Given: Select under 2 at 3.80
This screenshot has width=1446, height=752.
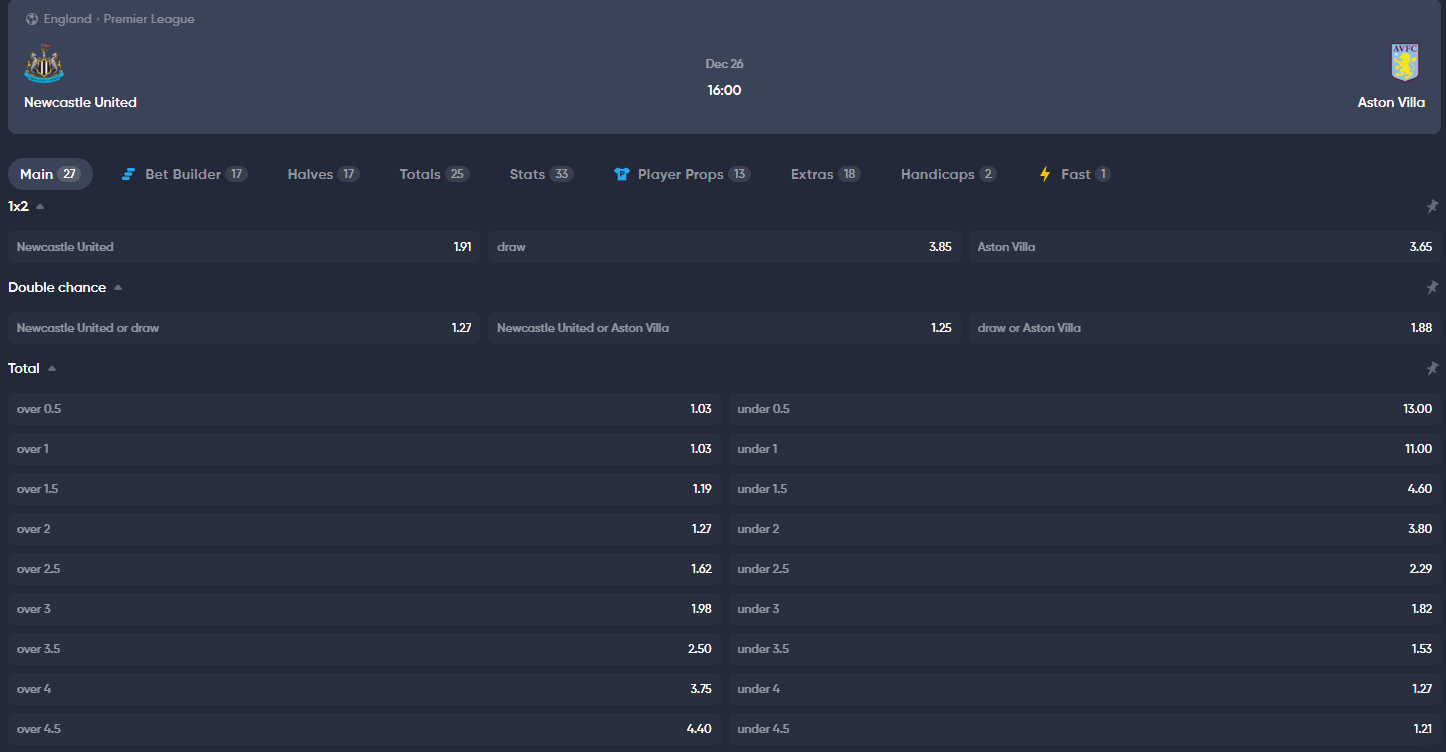Looking at the screenshot, I should pyautogui.click(x=1085, y=529).
